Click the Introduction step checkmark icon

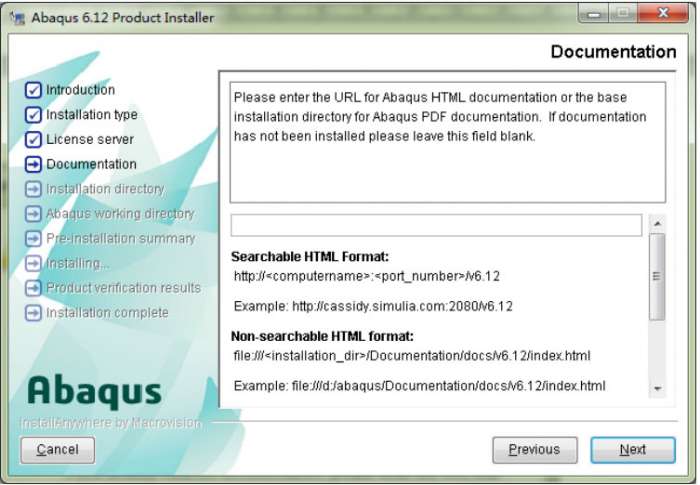pyautogui.click(x=33, y=90)
